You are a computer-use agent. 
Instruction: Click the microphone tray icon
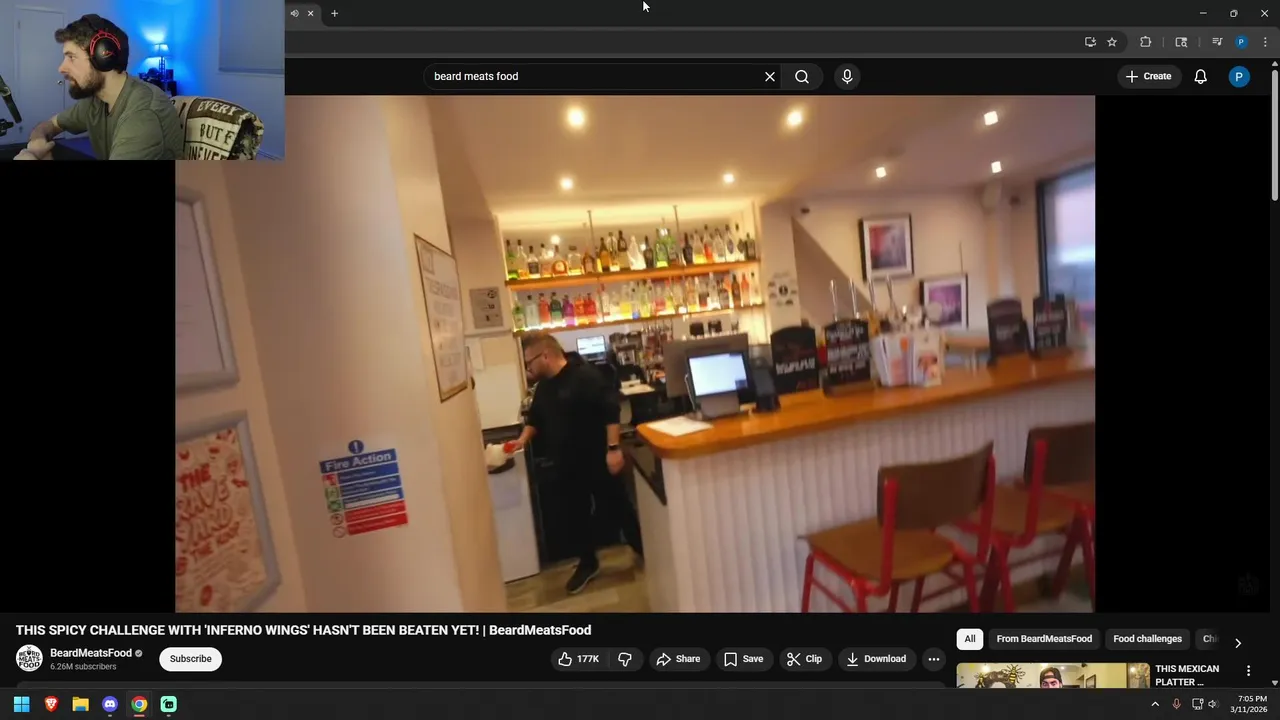click(x=1176, y=704)
